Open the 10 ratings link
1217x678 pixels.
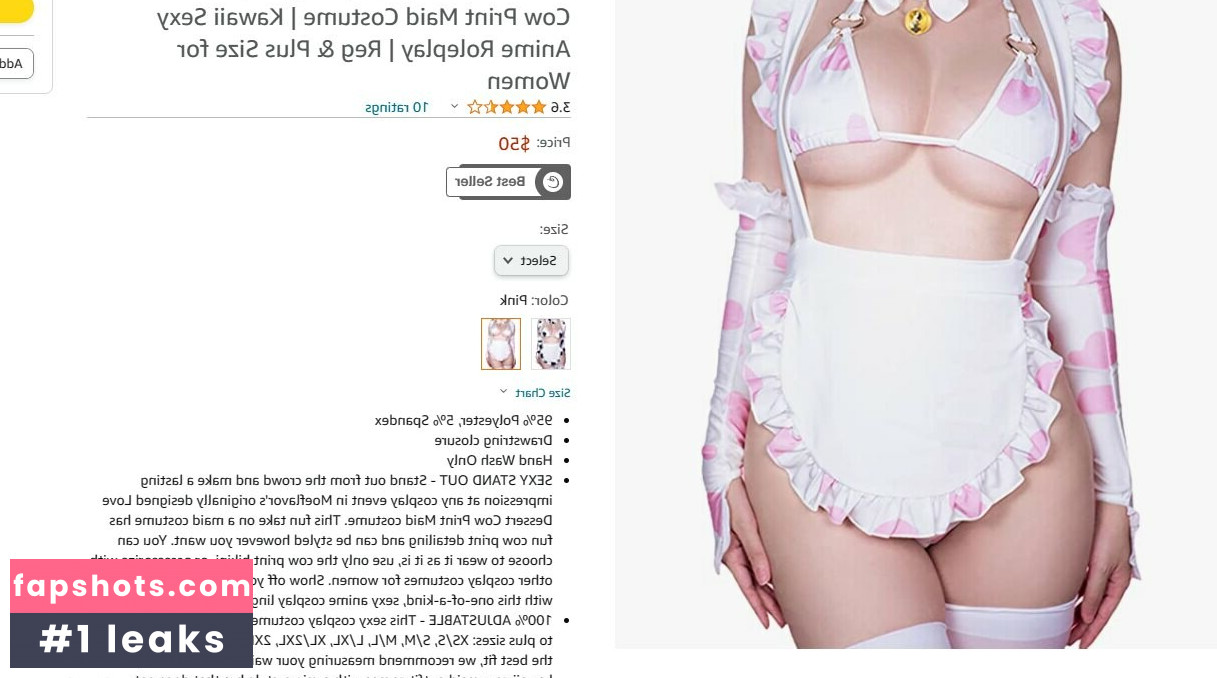tap(397, 107)
